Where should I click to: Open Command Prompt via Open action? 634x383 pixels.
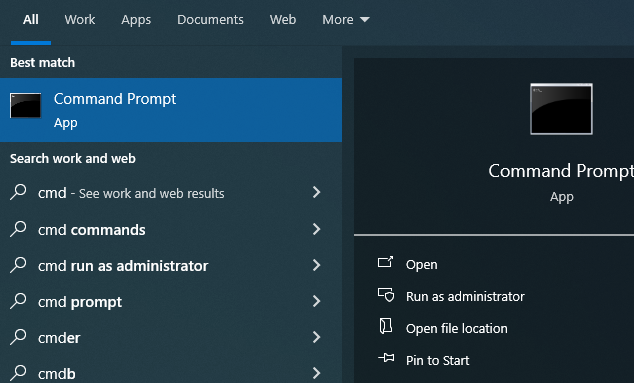421,265
